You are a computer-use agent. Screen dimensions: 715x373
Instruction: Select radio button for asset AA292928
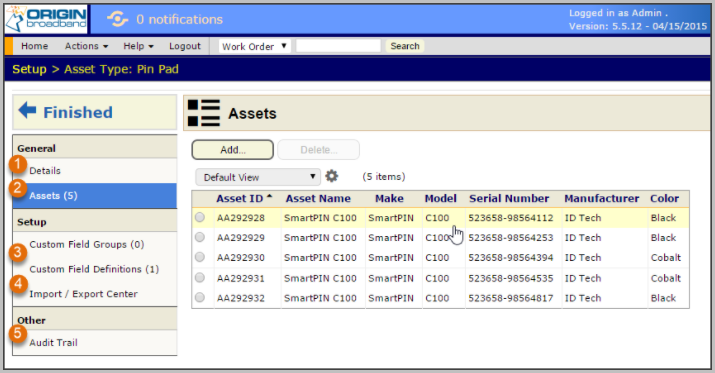click(200, 218)
